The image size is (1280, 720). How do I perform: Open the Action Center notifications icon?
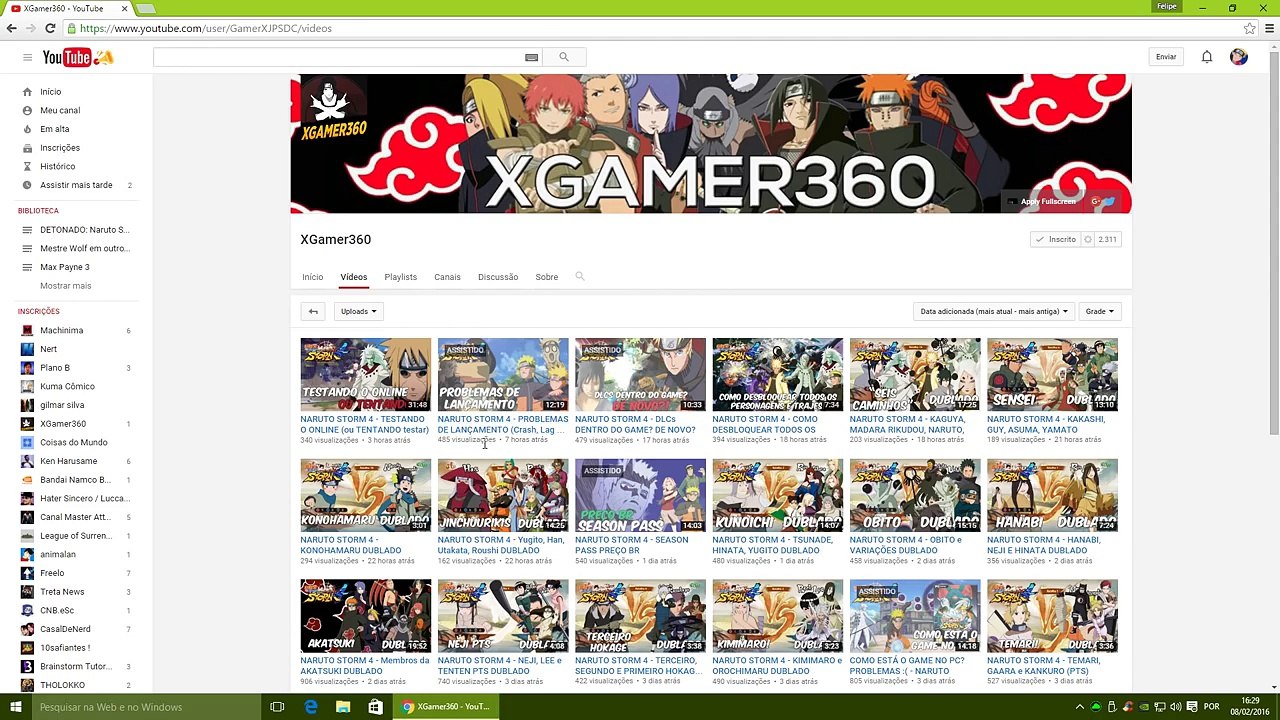coord(1191,707)
